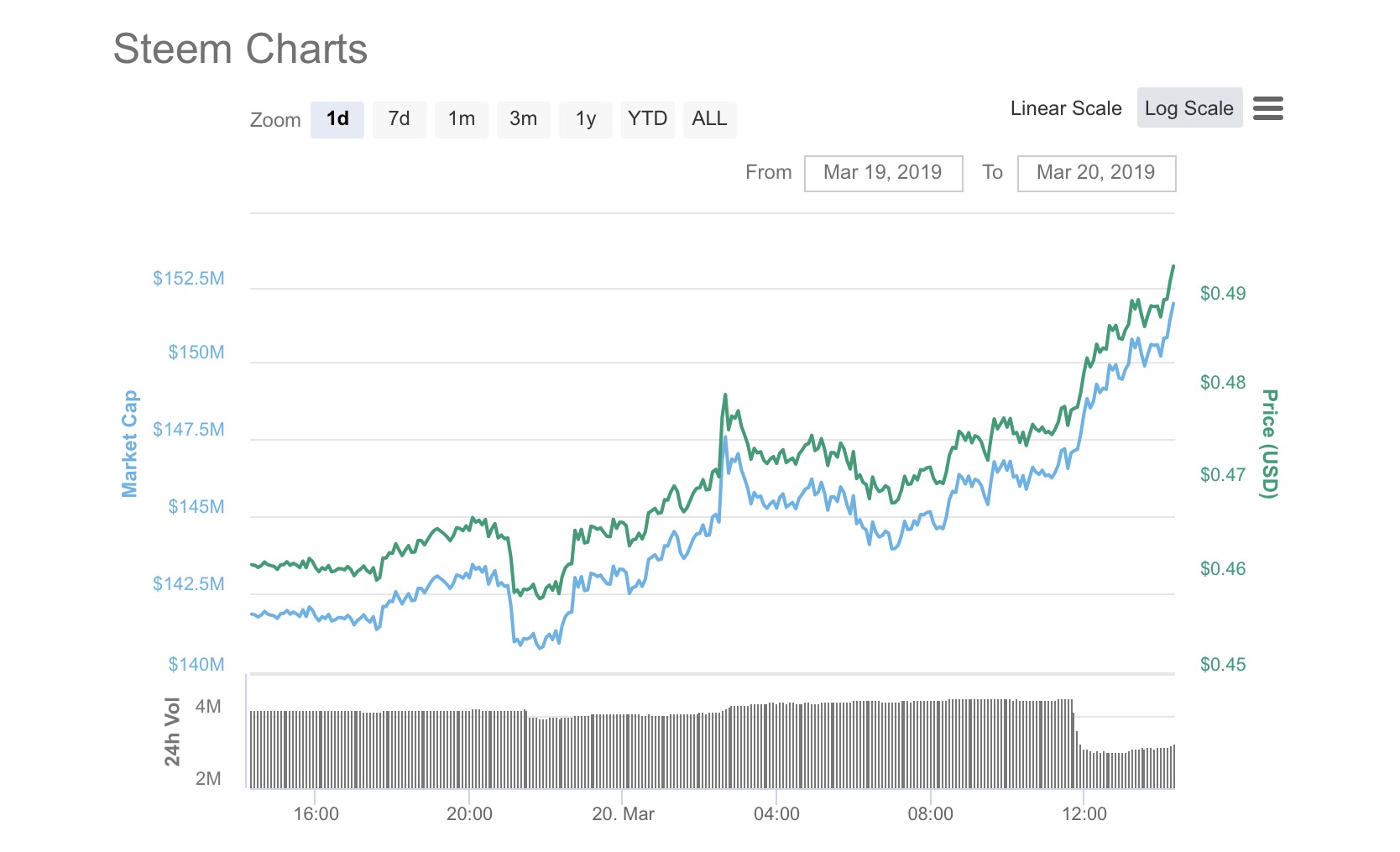Select the 1y zoom button
Screen dimensions: 1400x852
586,119
